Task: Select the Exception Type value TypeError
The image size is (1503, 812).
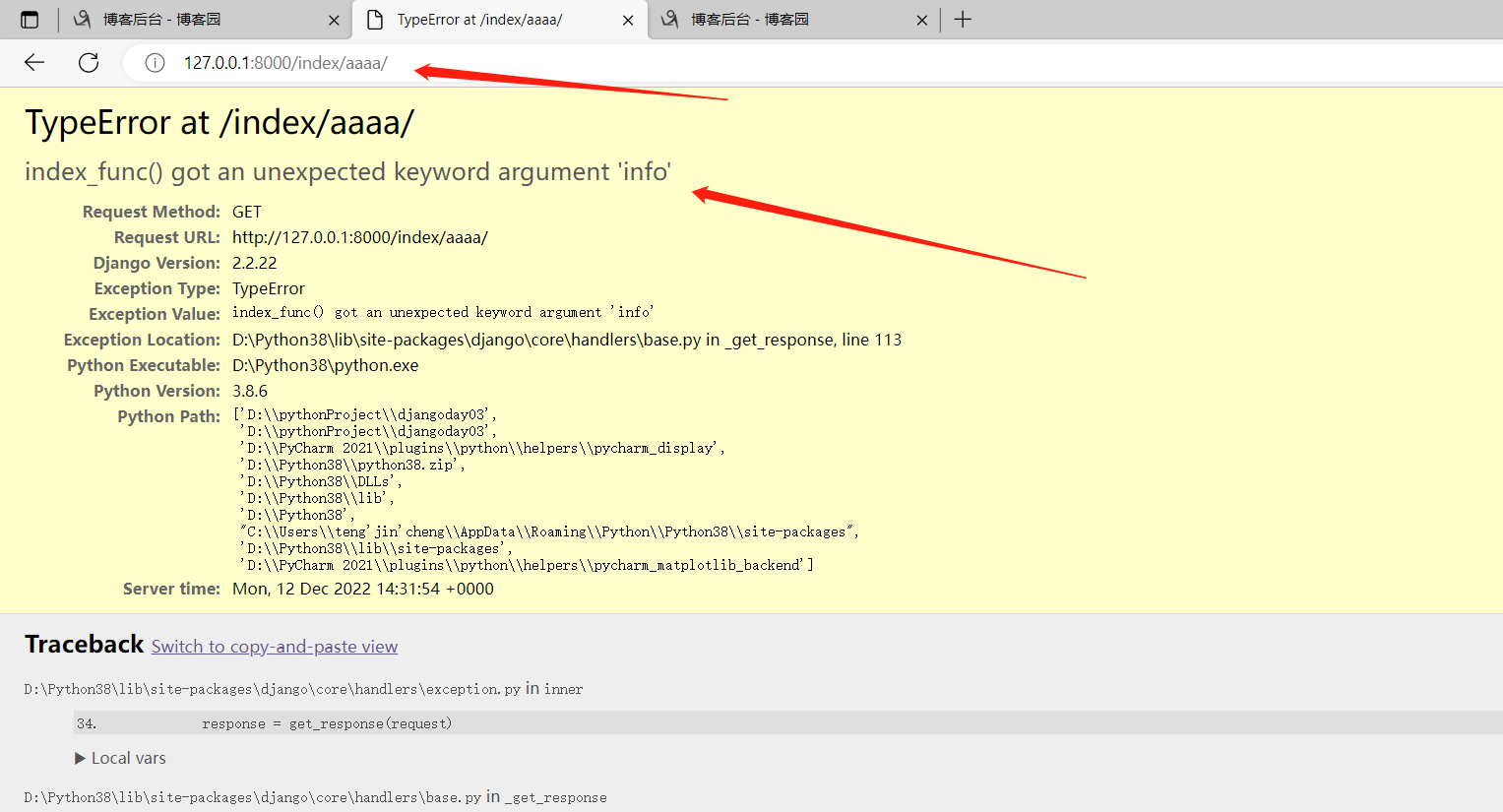Action: click(x=269, y=288)
